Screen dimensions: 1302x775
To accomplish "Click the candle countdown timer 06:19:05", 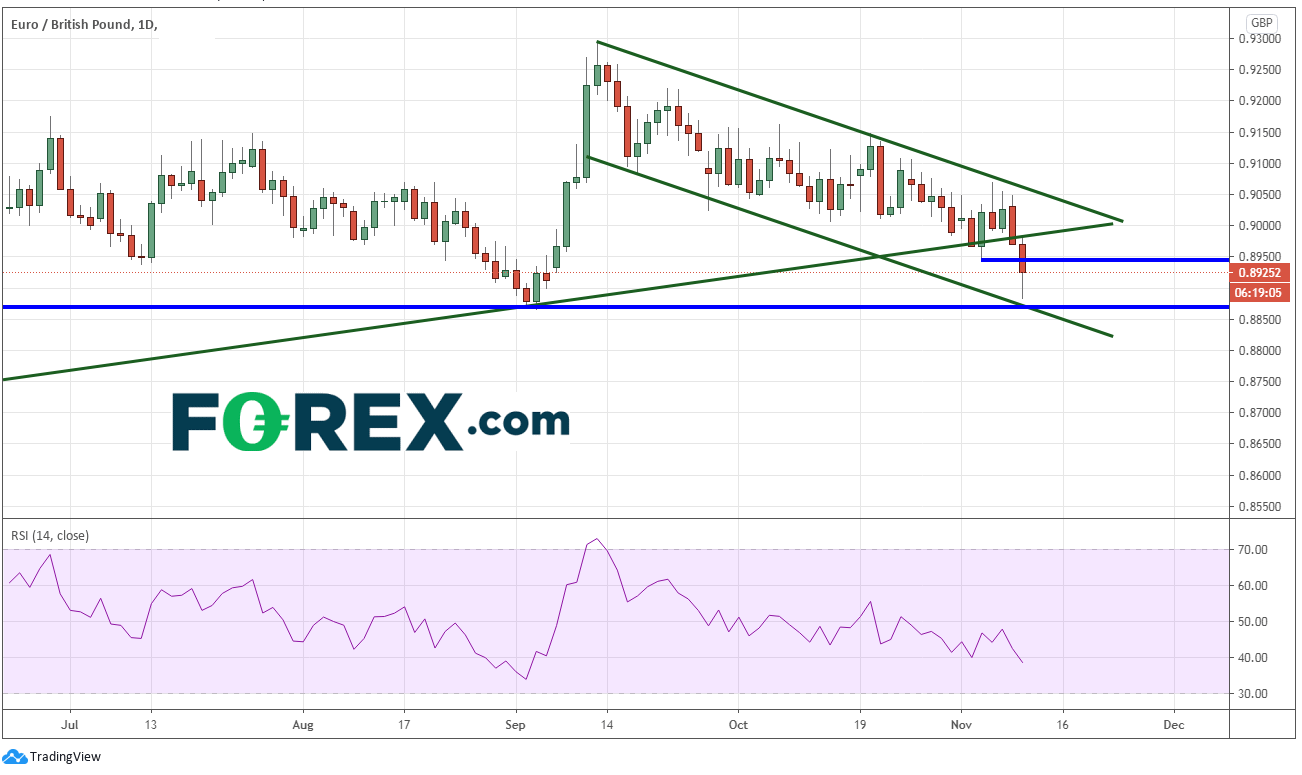I will 1257,292.
